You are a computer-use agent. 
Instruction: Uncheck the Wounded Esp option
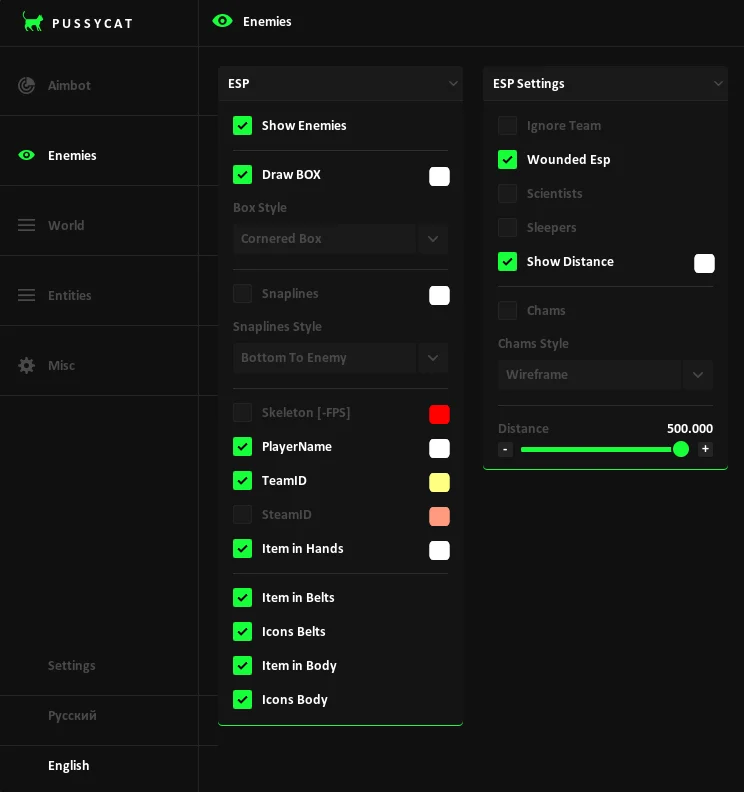pyautogui.click(x=507, y=160)
